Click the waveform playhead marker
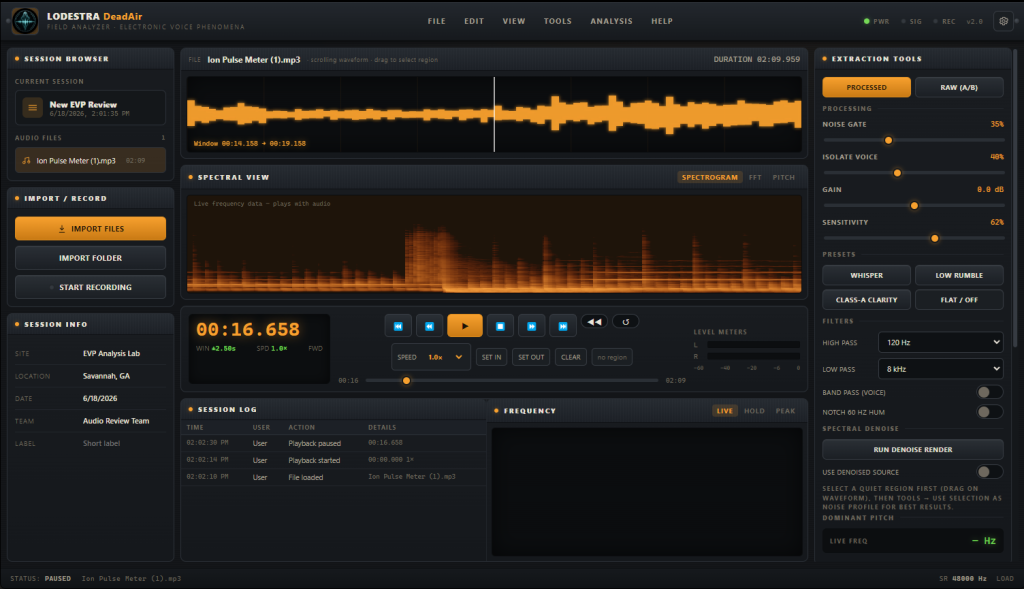The height and width of the screenshot is (589, 1024). tap(494, 114)
